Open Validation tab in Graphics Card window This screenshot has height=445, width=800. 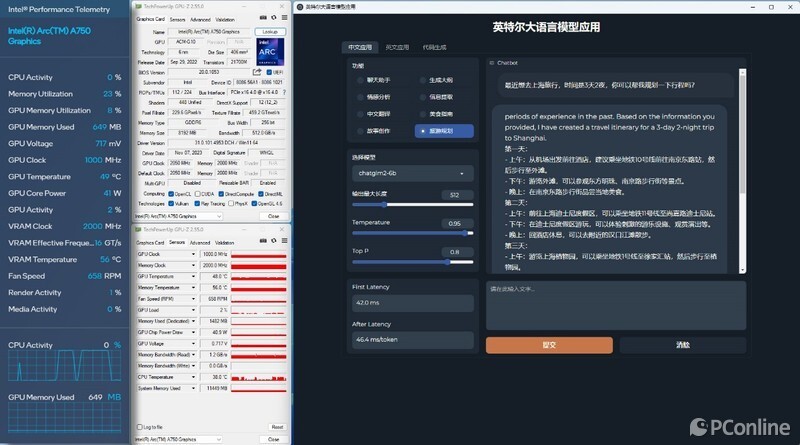[x=224, y=19]
